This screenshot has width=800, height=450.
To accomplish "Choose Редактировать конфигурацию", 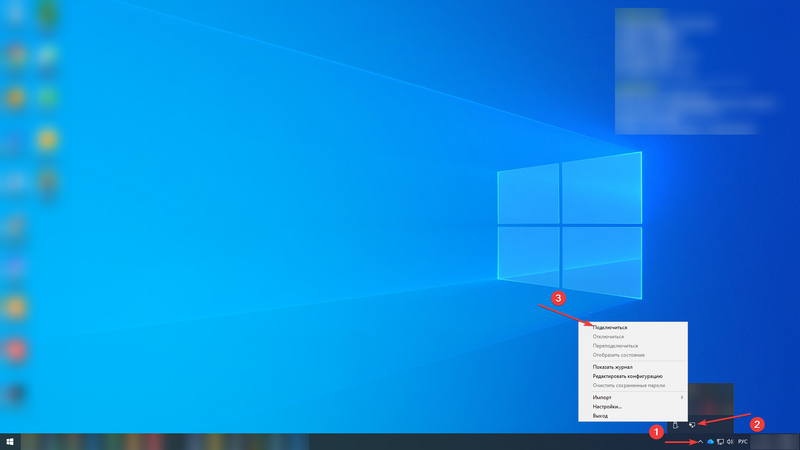I will pyautogui.click(x=627, y=376).
